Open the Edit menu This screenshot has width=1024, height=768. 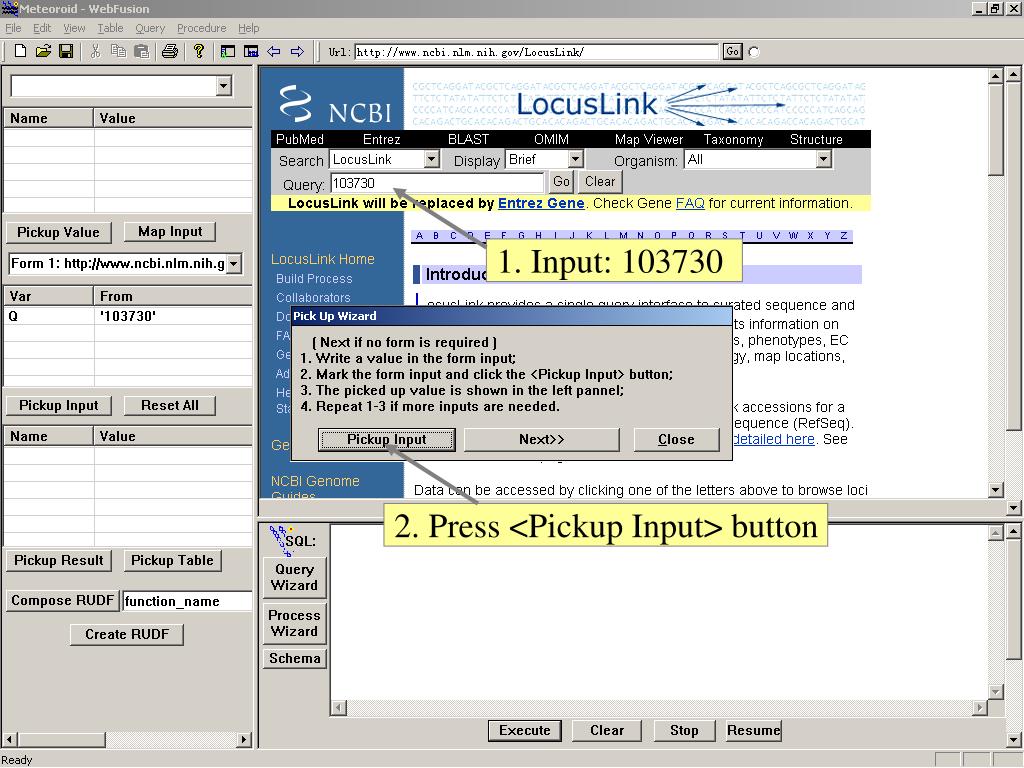[42, 28]
